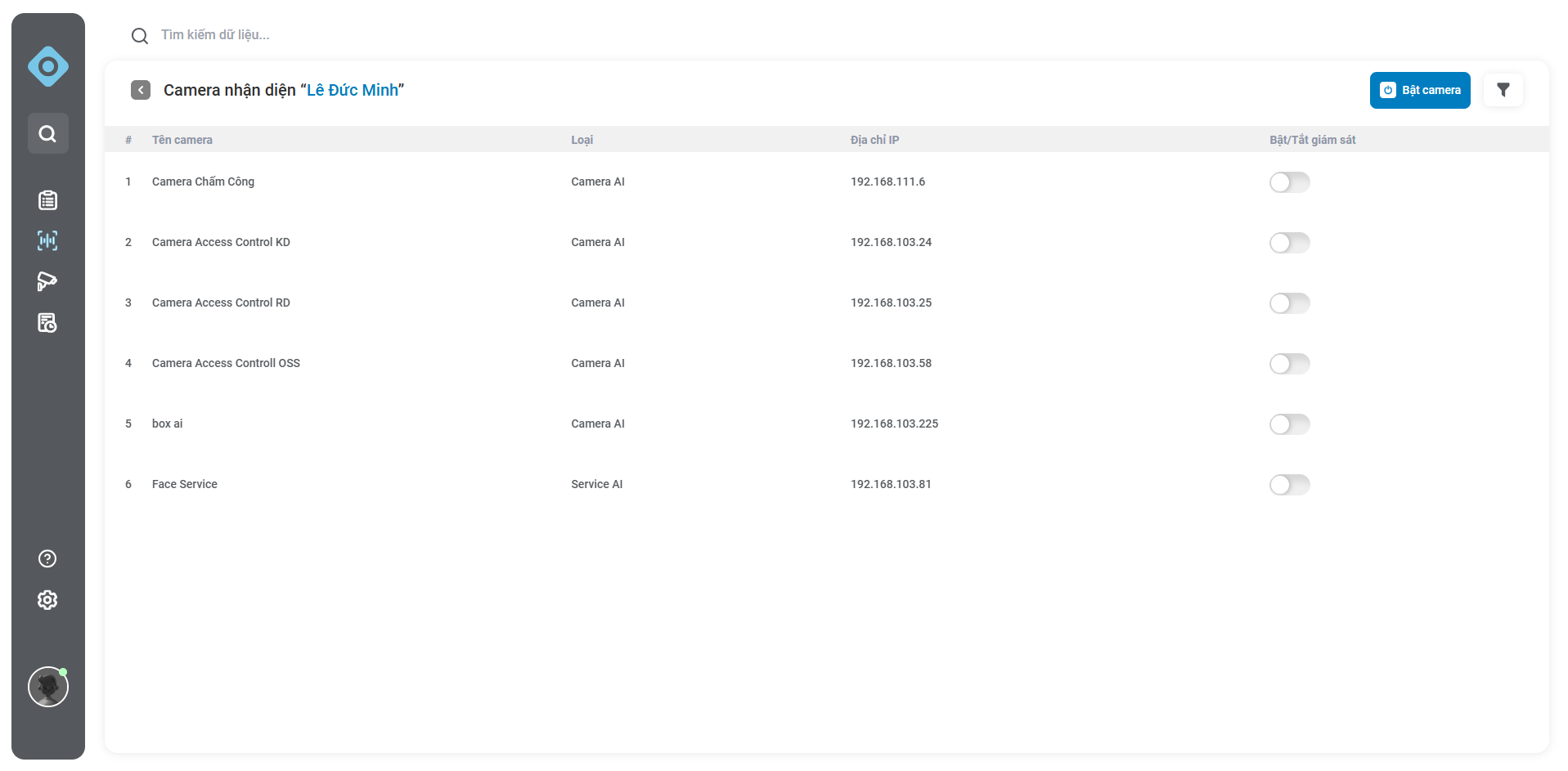Open the sidebar search icon
Image resolution: width=1568 pixels, height=771 pixels.
tap(48, 133)
